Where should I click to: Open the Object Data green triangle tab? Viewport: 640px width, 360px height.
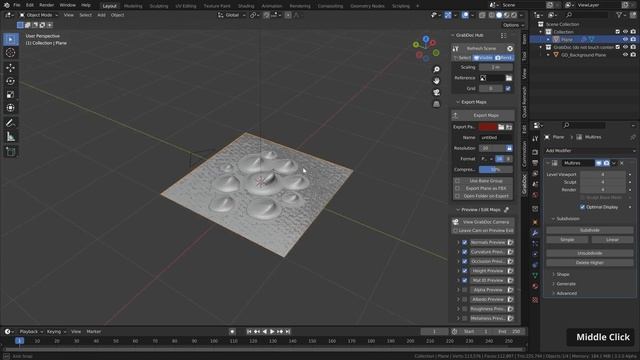pyautogui.click(x=535, y=276)
